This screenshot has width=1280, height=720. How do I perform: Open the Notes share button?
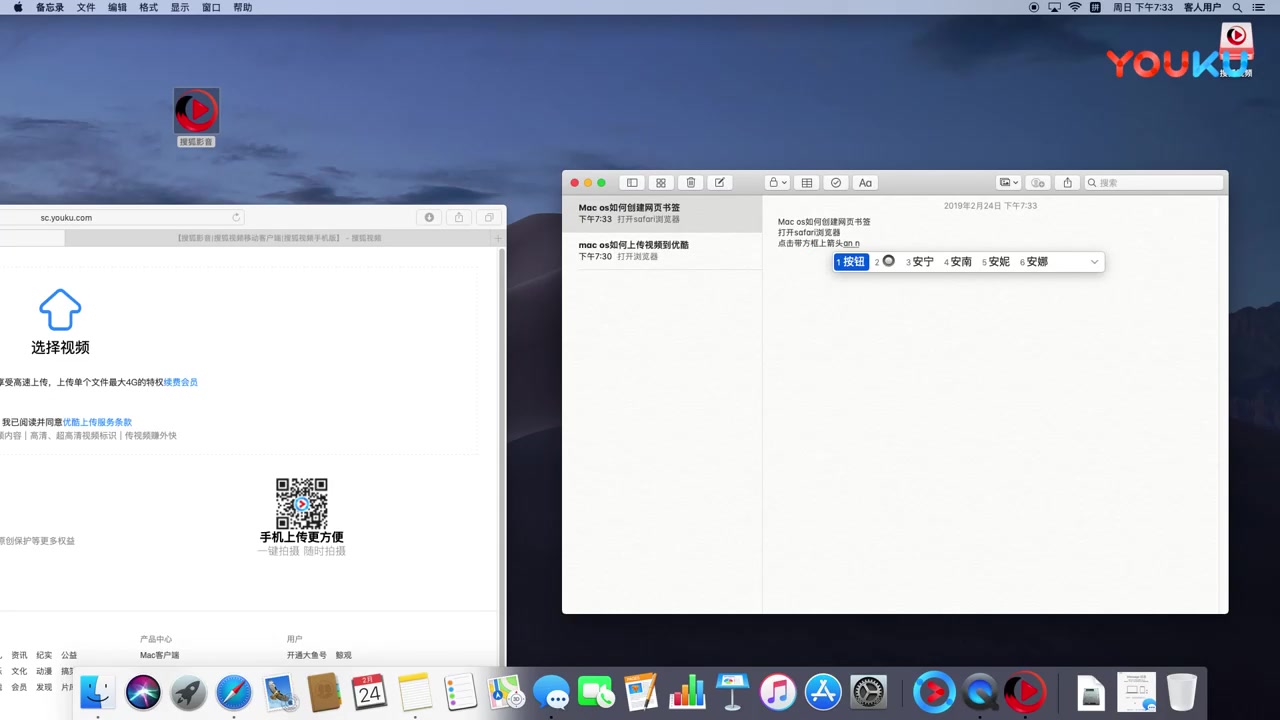pyautogui.click(x=1067, y=183)
